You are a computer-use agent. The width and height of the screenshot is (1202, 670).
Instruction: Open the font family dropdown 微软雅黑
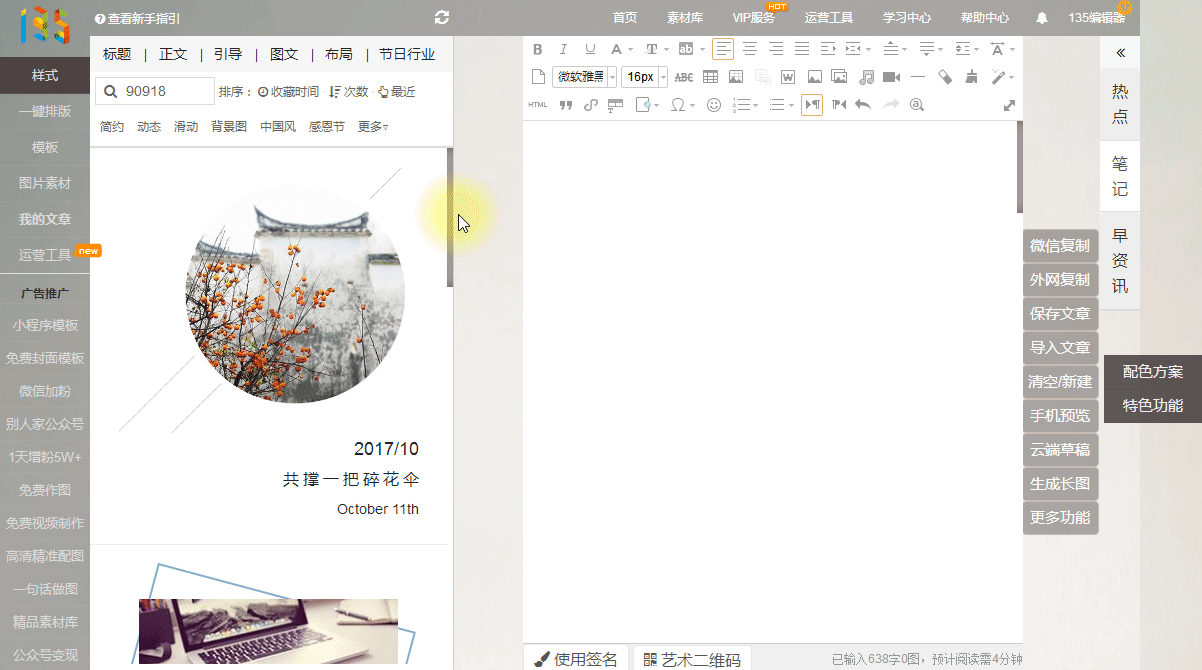584,77
